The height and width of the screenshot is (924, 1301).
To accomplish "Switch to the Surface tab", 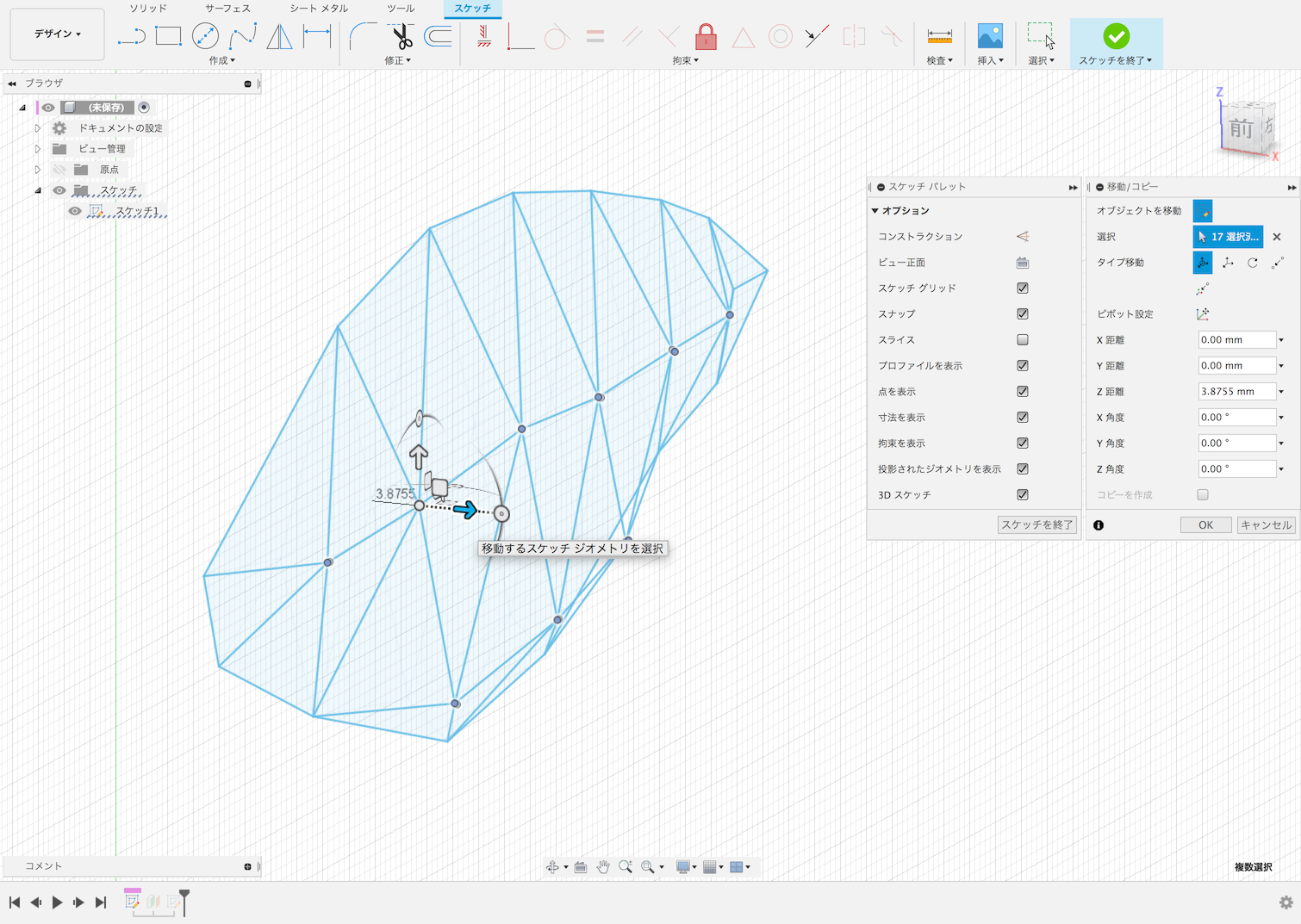I will [227, 9].
